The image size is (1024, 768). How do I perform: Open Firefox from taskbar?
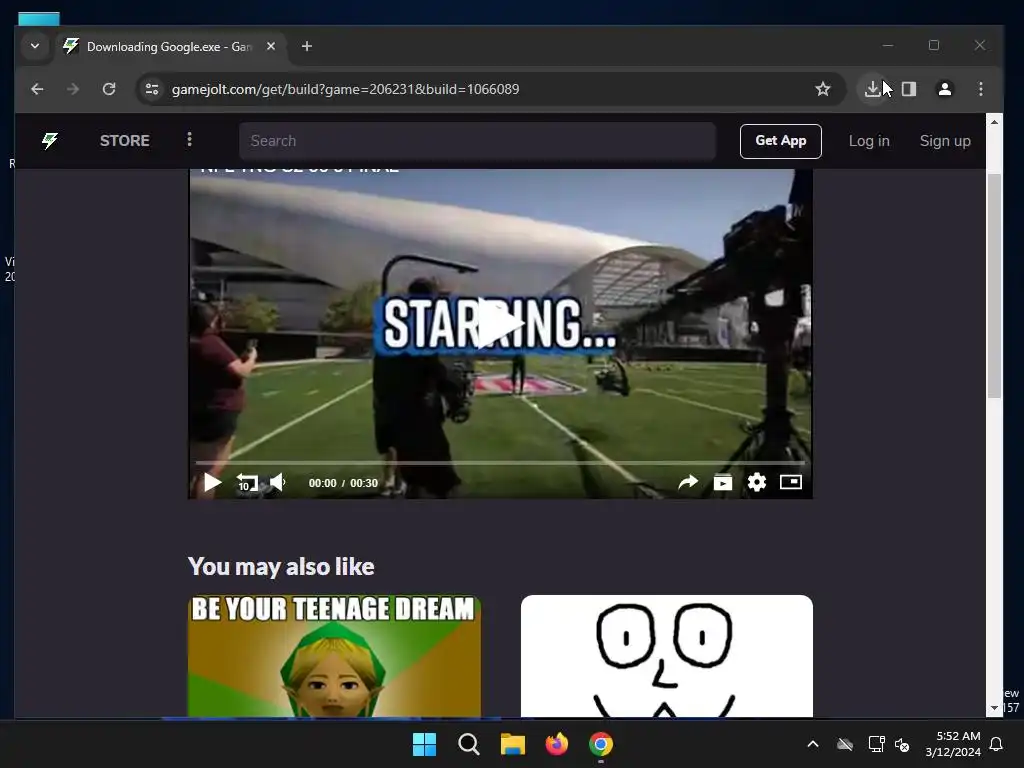556,744
